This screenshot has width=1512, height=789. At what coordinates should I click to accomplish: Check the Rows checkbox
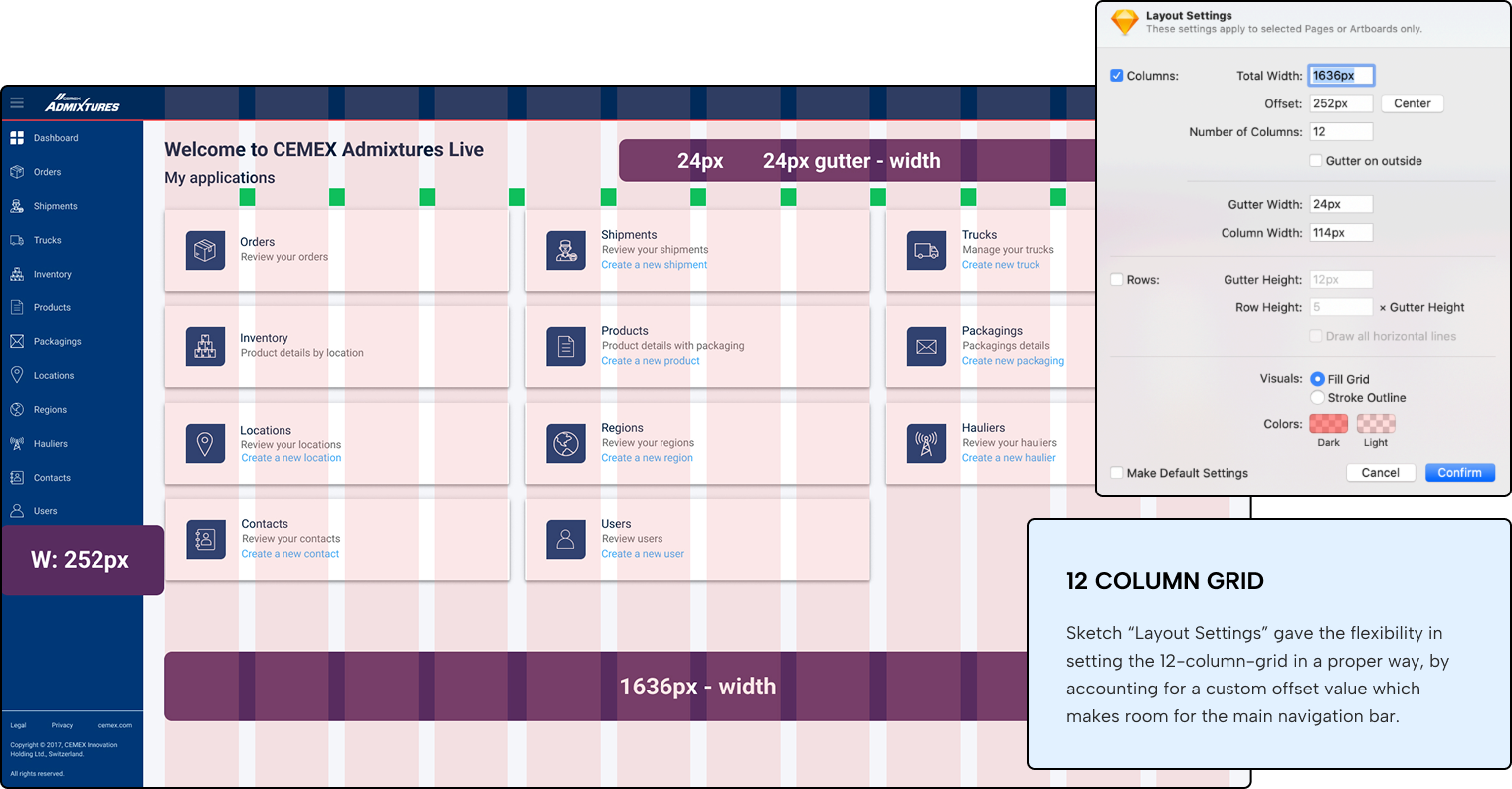coord(1116,279)
